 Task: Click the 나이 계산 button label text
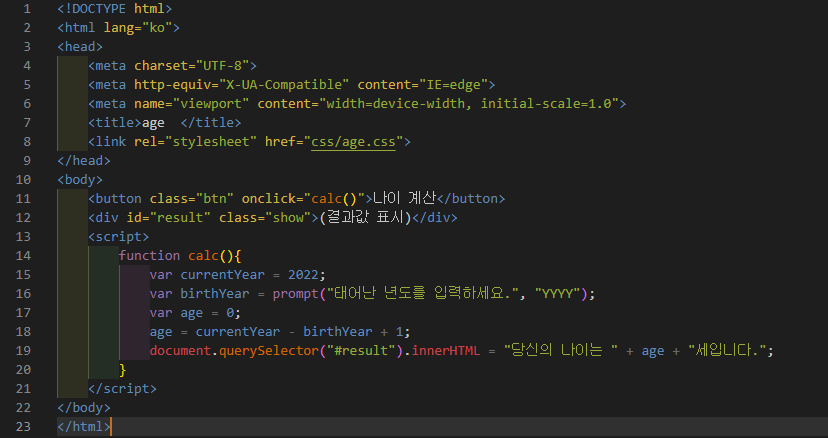(404, 198)
